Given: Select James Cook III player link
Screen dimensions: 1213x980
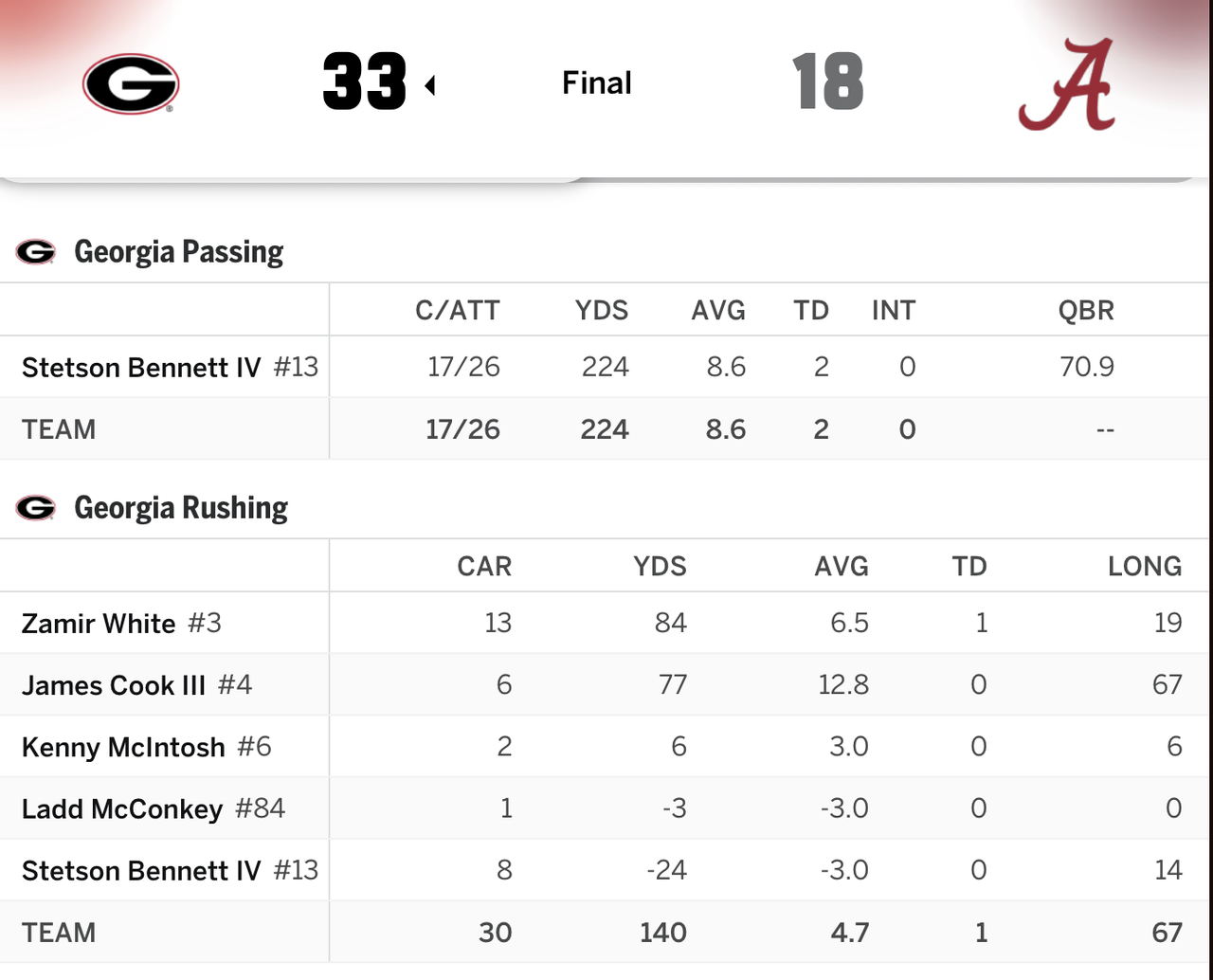Looking at the screenshot, I should [x=114, y=685].
